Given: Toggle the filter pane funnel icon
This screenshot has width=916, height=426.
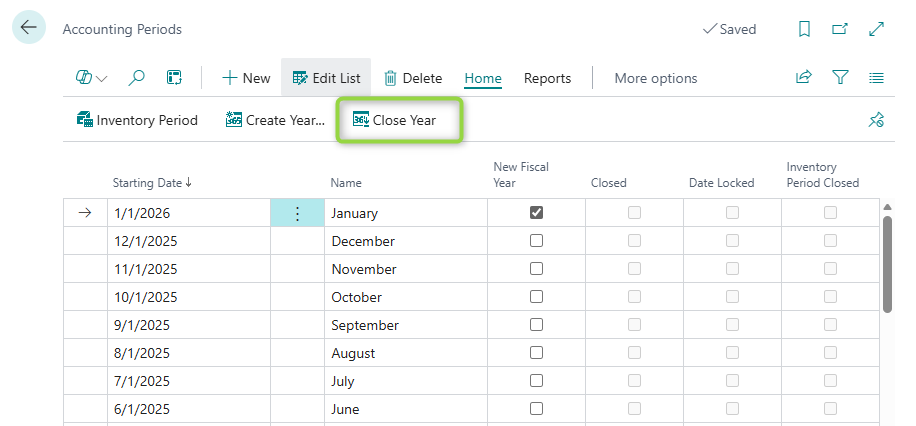Looking at the screenshot, I should pyautogui.click(x=840, y=78).
